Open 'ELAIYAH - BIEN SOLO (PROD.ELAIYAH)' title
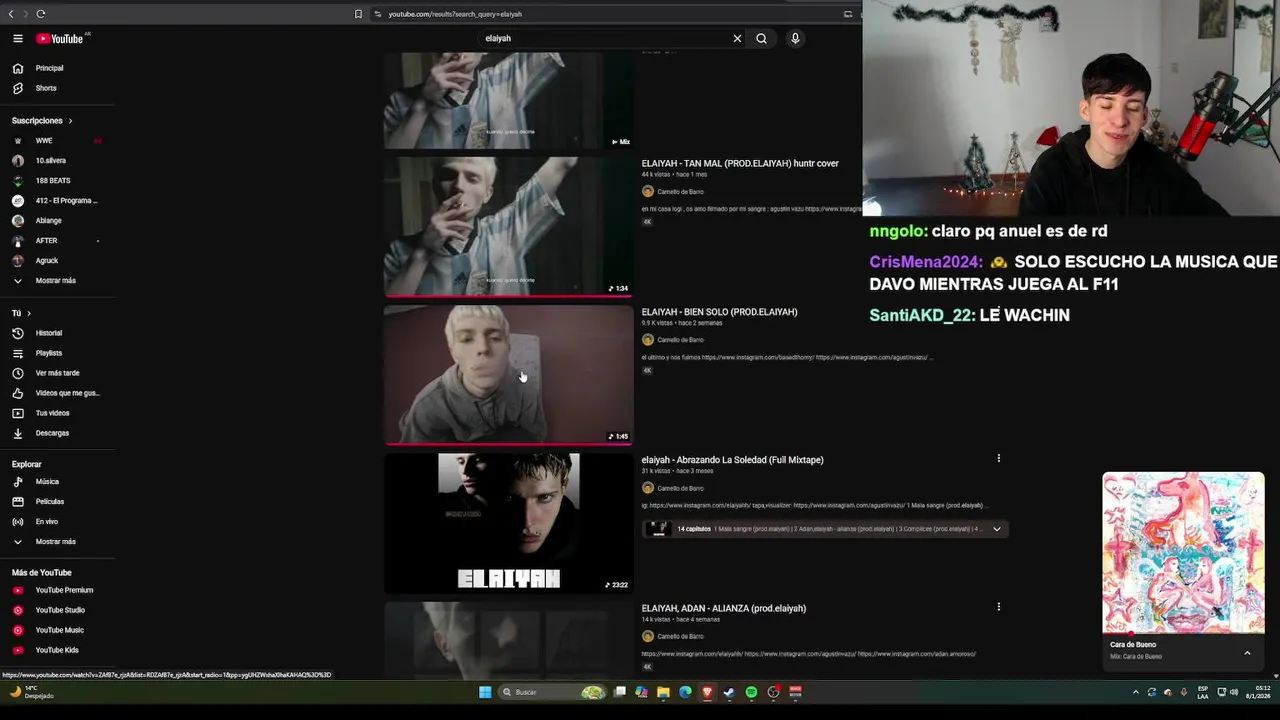 (719, 312)
